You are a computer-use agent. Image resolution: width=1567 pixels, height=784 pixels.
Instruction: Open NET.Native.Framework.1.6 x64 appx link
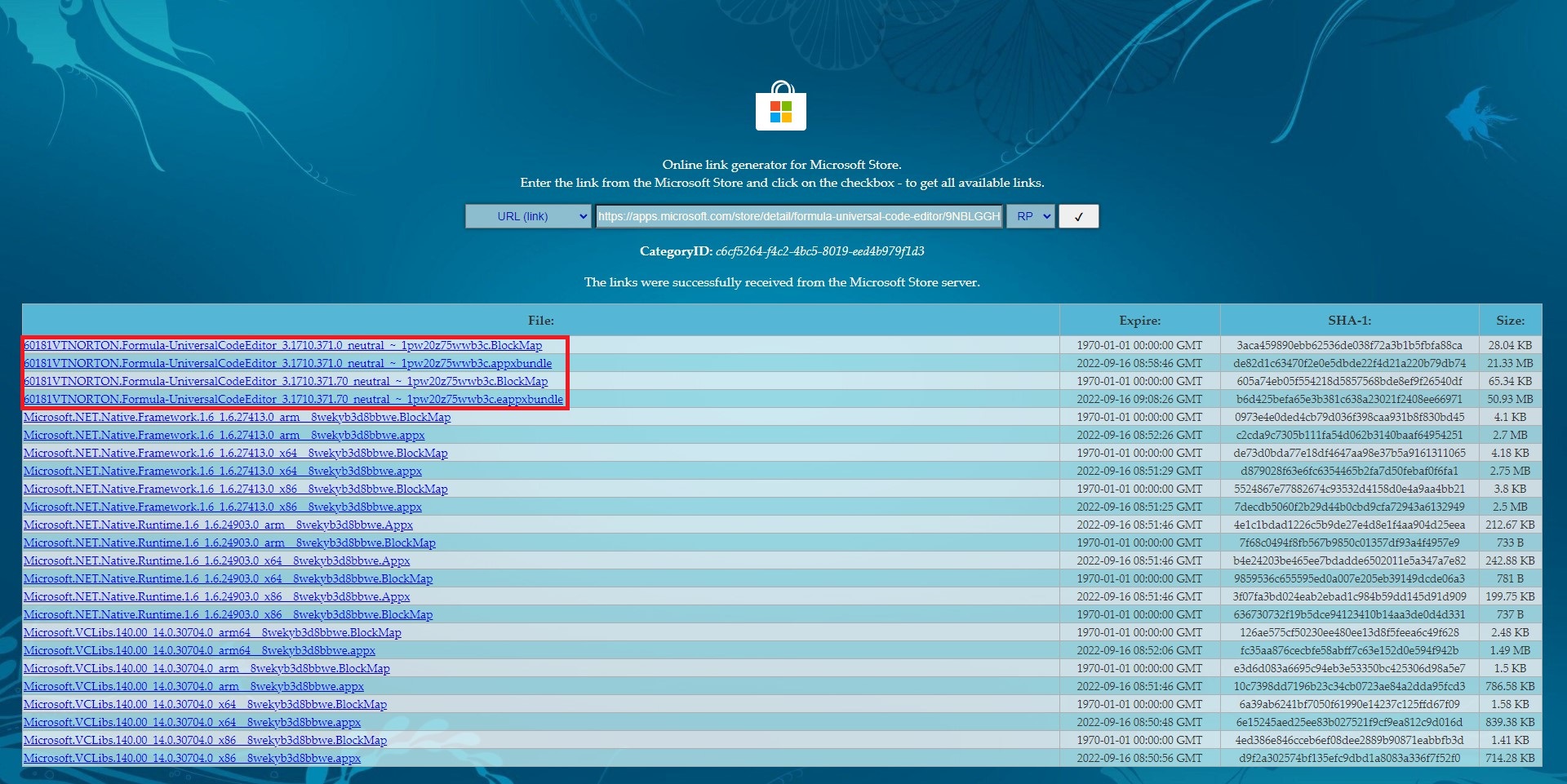[223, 471]
